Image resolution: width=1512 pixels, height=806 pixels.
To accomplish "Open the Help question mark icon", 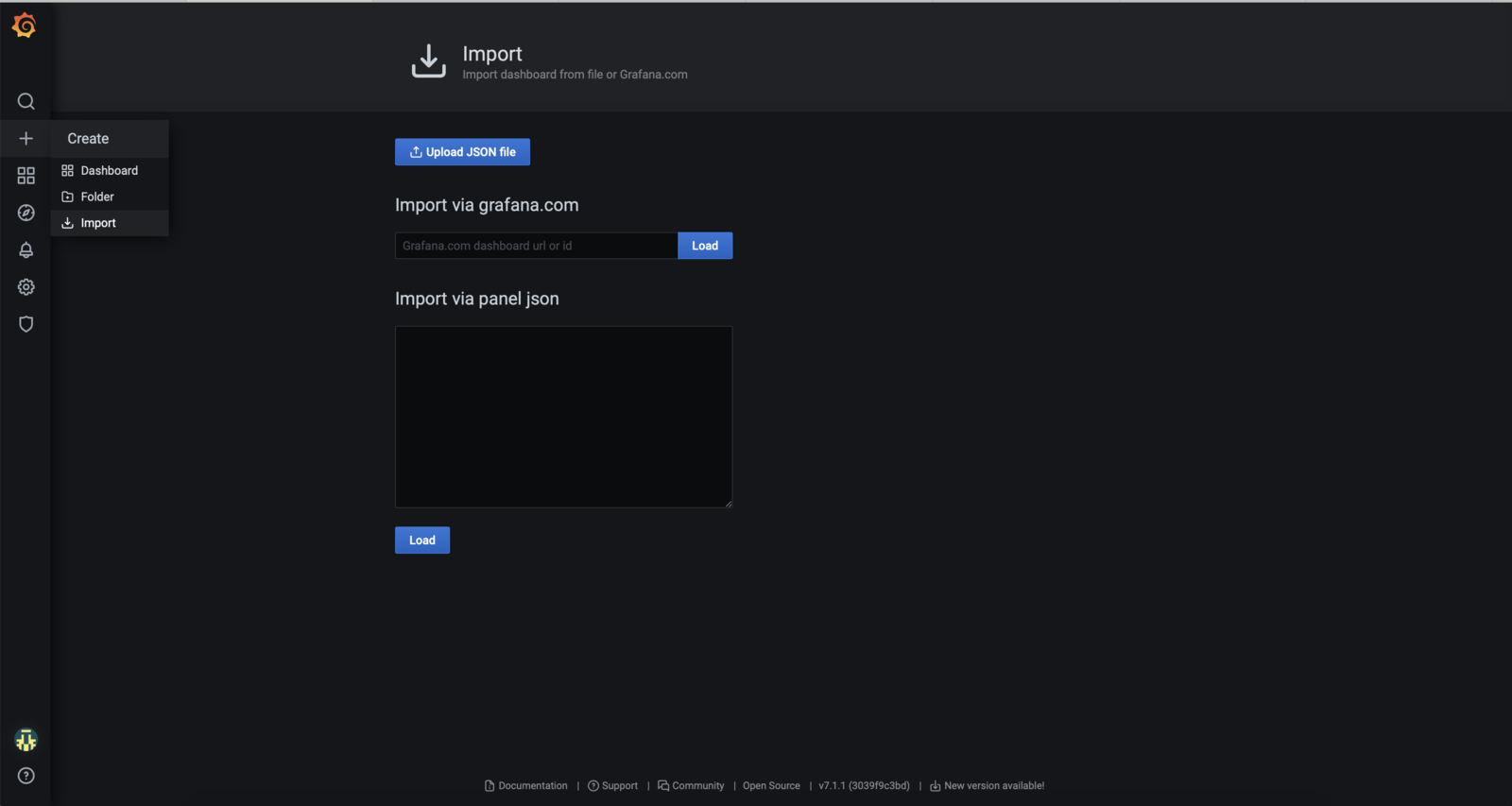I will coord(26,776).
